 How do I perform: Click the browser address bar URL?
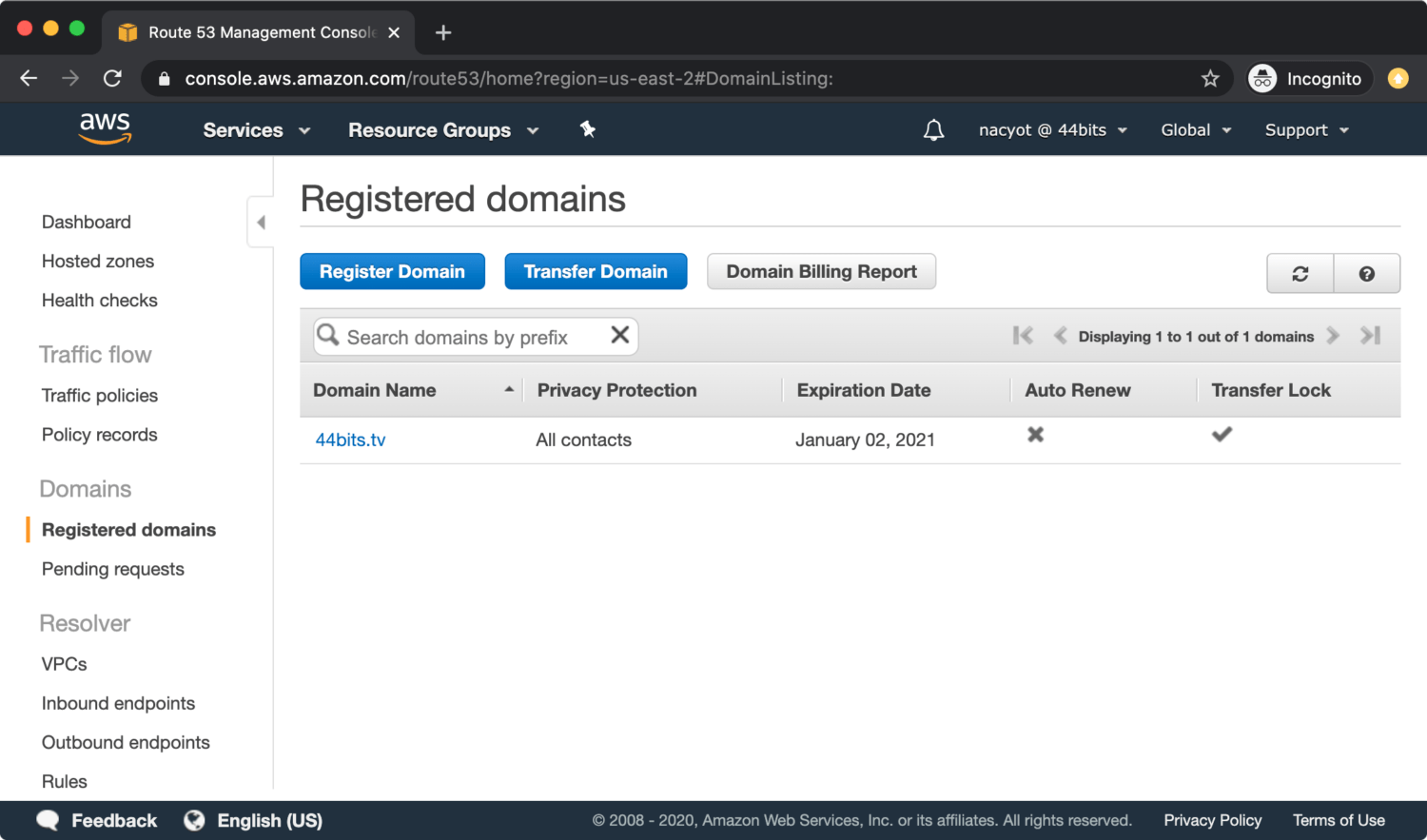(x=509, y=79)
